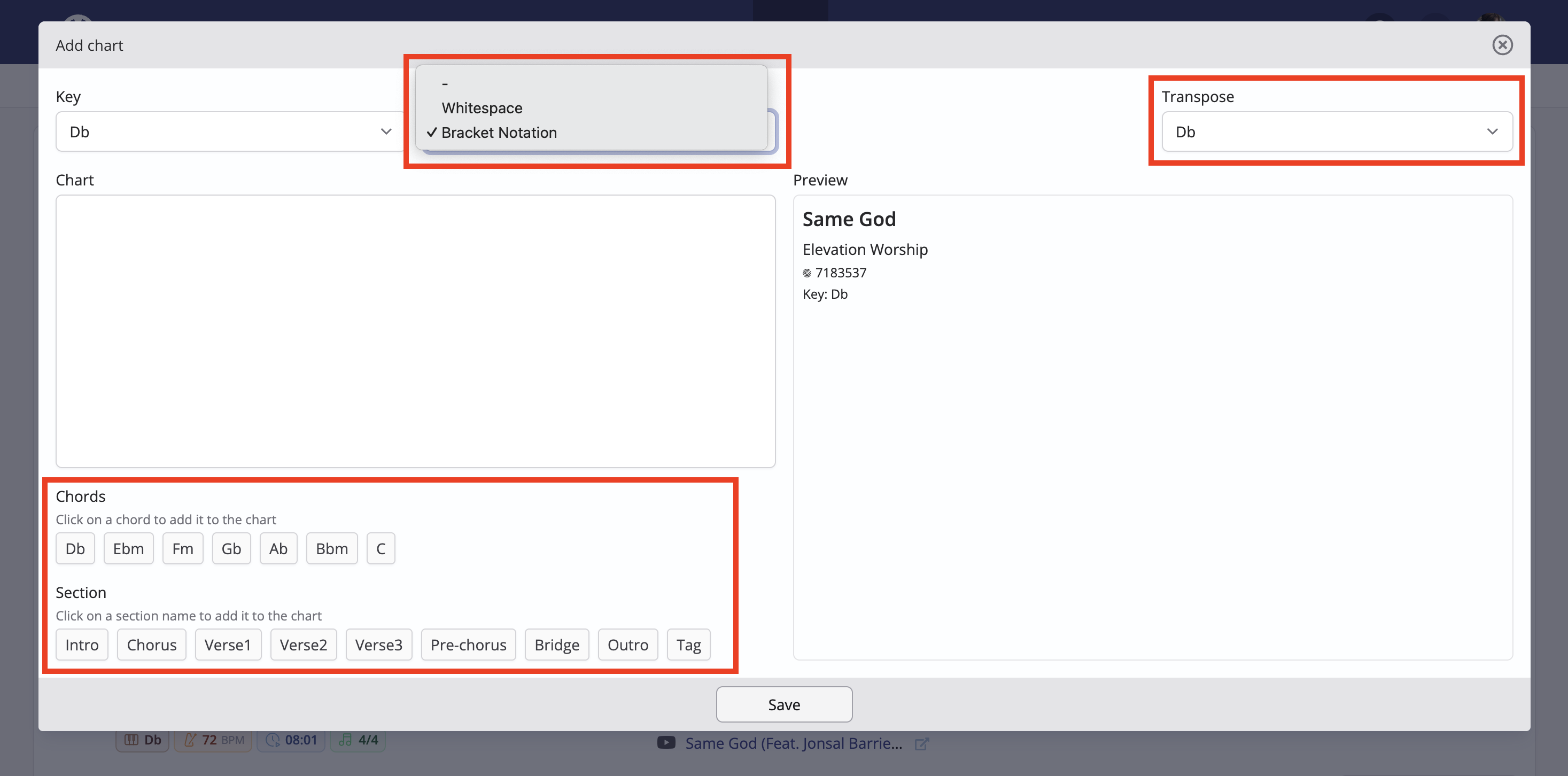Click the Key: Db line in preview
The image size is (1568, 776).
tap(825, 294)
